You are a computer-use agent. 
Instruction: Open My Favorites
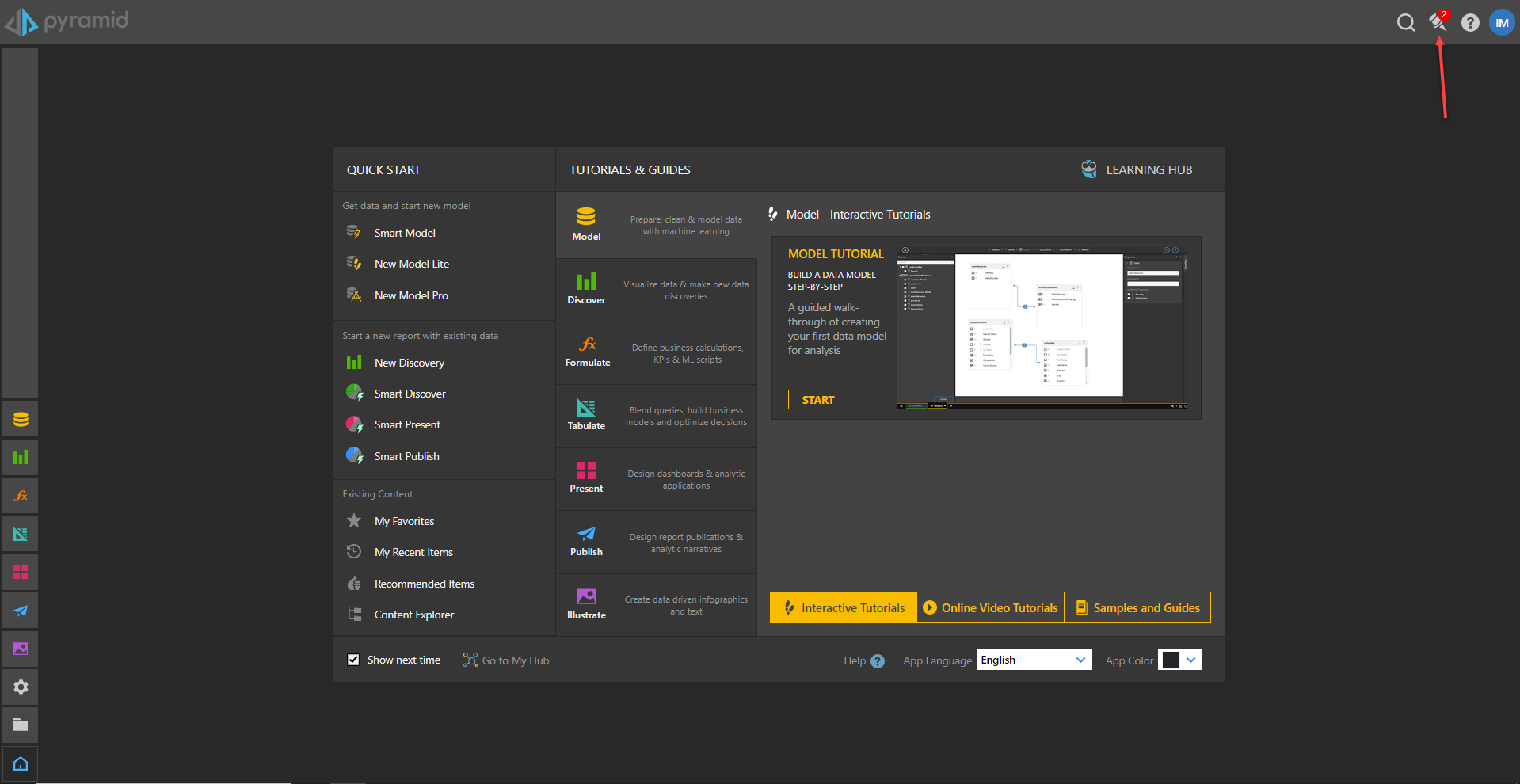(x=404, y=521)
